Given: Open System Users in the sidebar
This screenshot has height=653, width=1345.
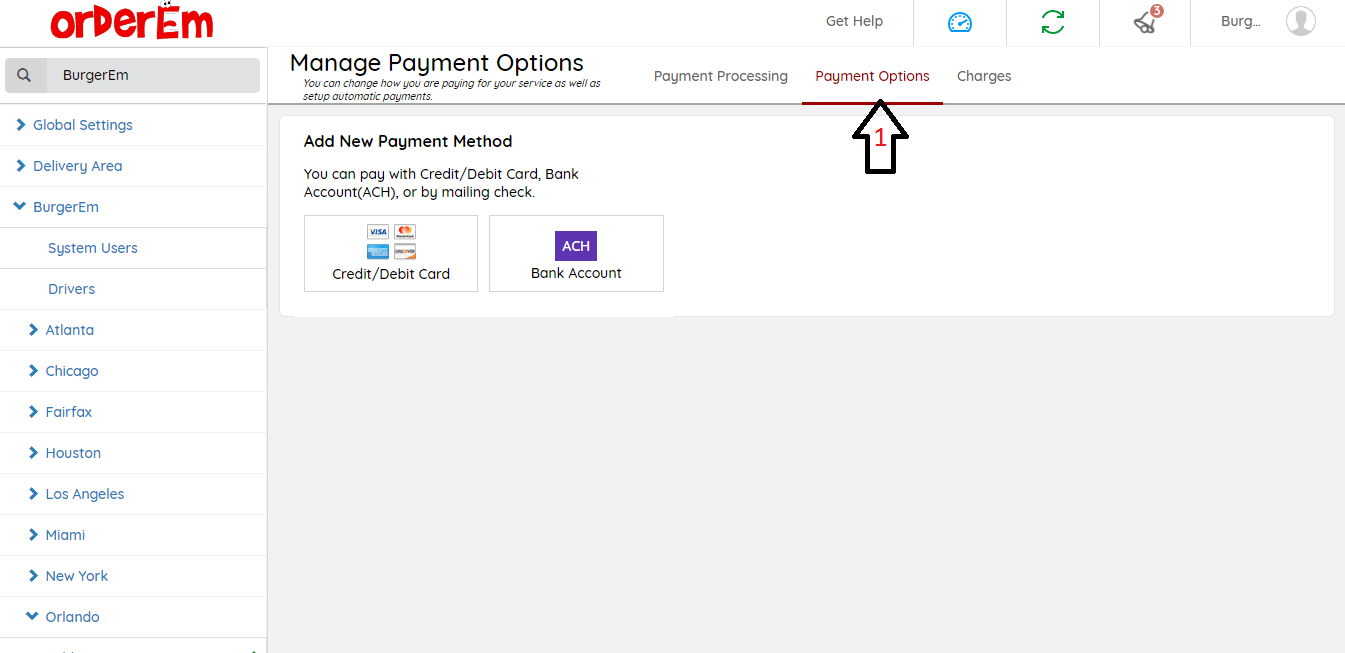Looking at the screenshot, I should [93, 248].
